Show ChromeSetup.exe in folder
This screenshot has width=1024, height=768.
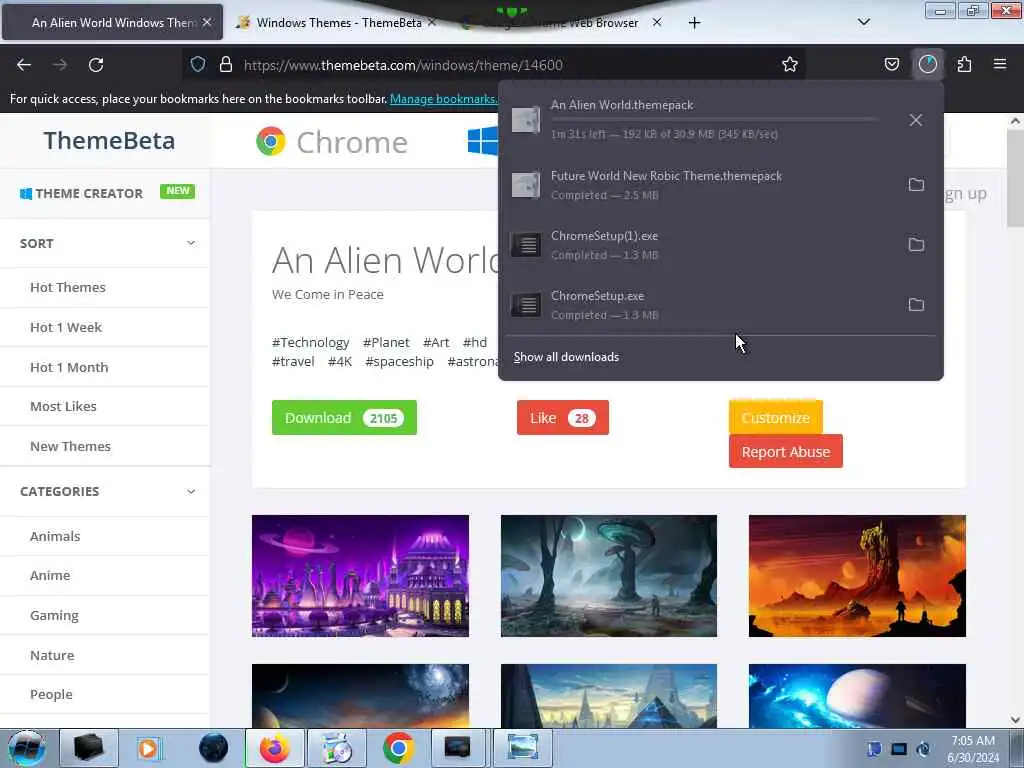coord(916,305)
